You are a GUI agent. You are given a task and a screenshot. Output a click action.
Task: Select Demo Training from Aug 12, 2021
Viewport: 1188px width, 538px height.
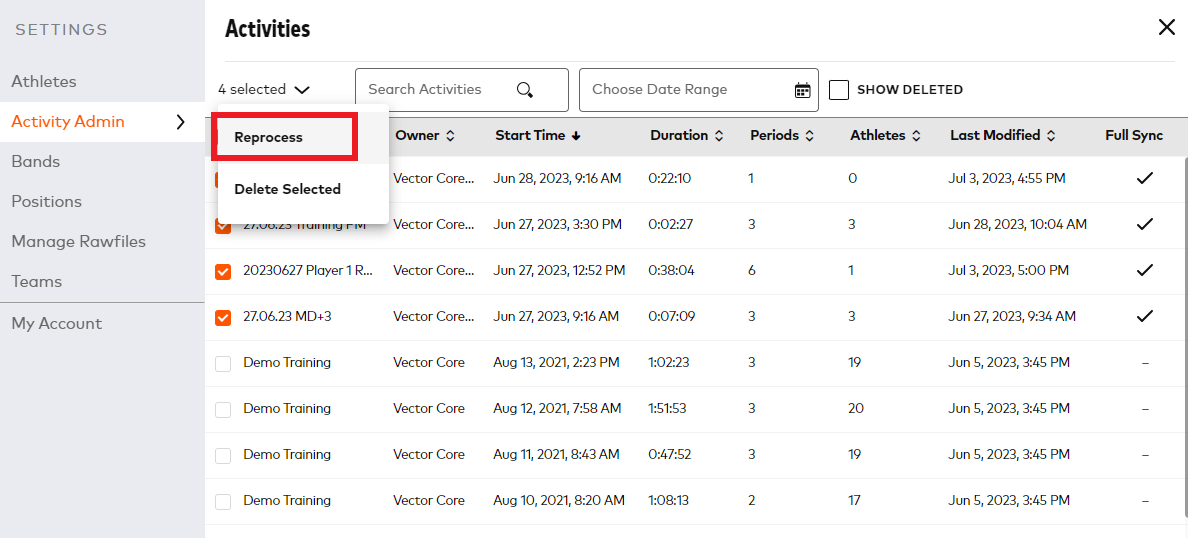tap(223, 410)
